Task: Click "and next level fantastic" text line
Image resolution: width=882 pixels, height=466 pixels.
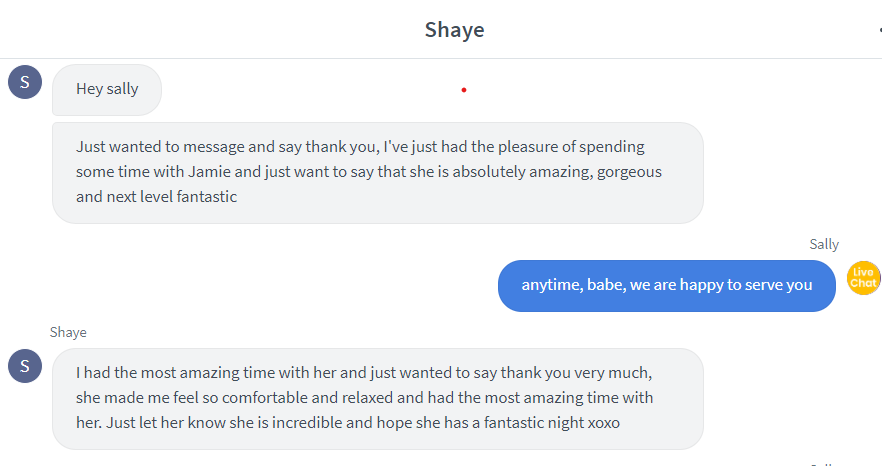Action: [x=156, y=197]
